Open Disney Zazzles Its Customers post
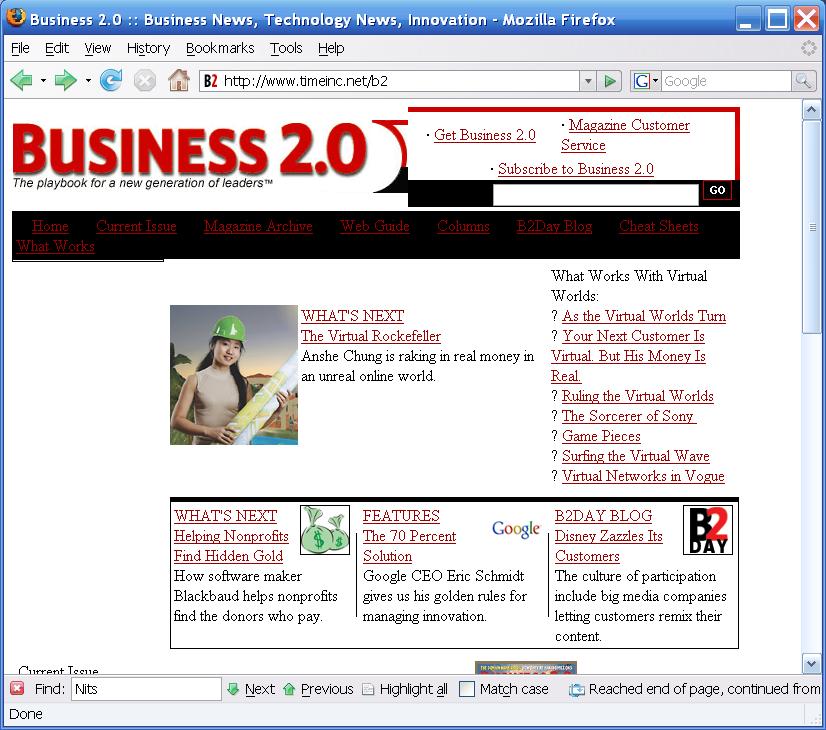Image resolution: width=826 pixels, height=730 pixels. (608, 546)
